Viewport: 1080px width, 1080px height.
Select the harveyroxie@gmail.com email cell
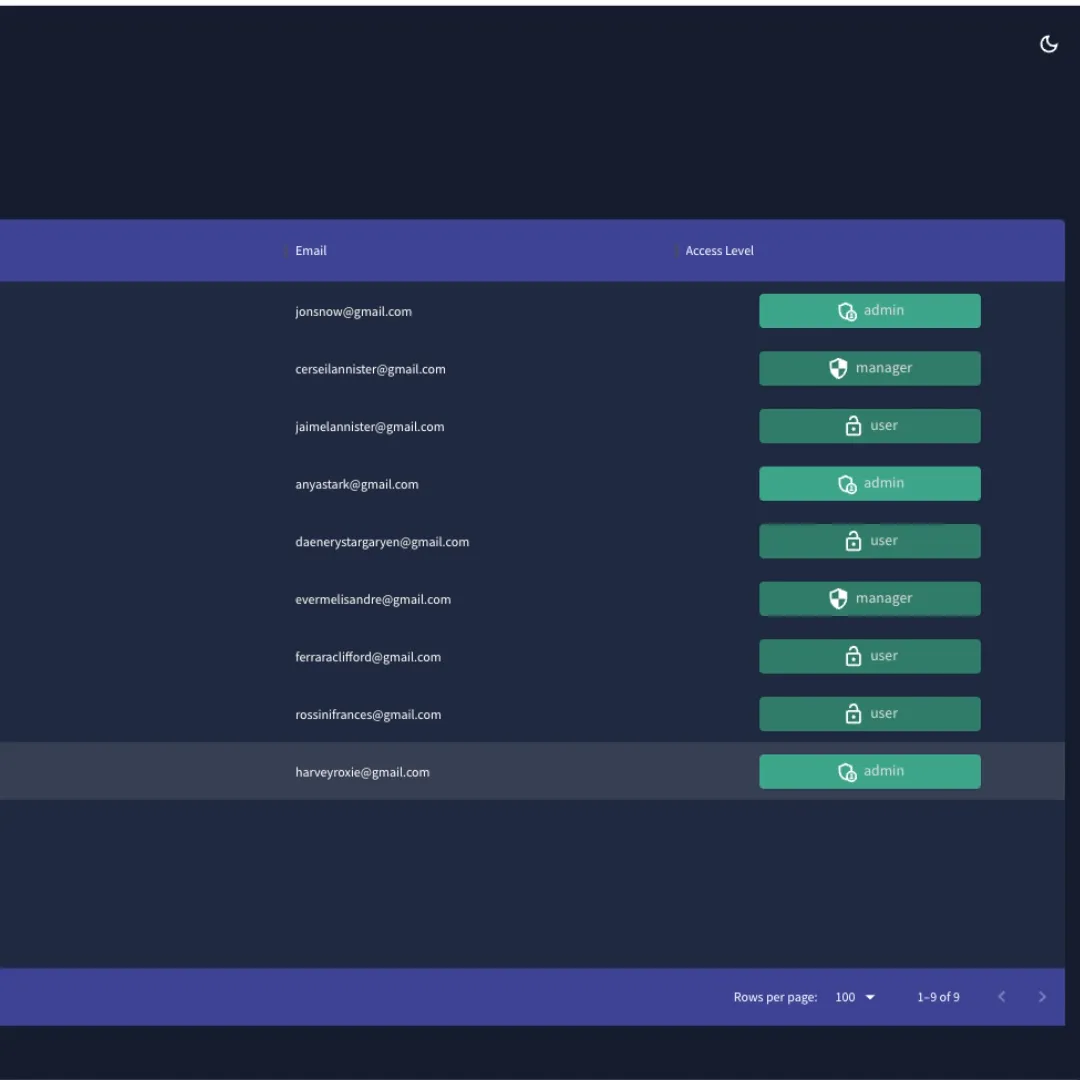click(x=362, y=772)
